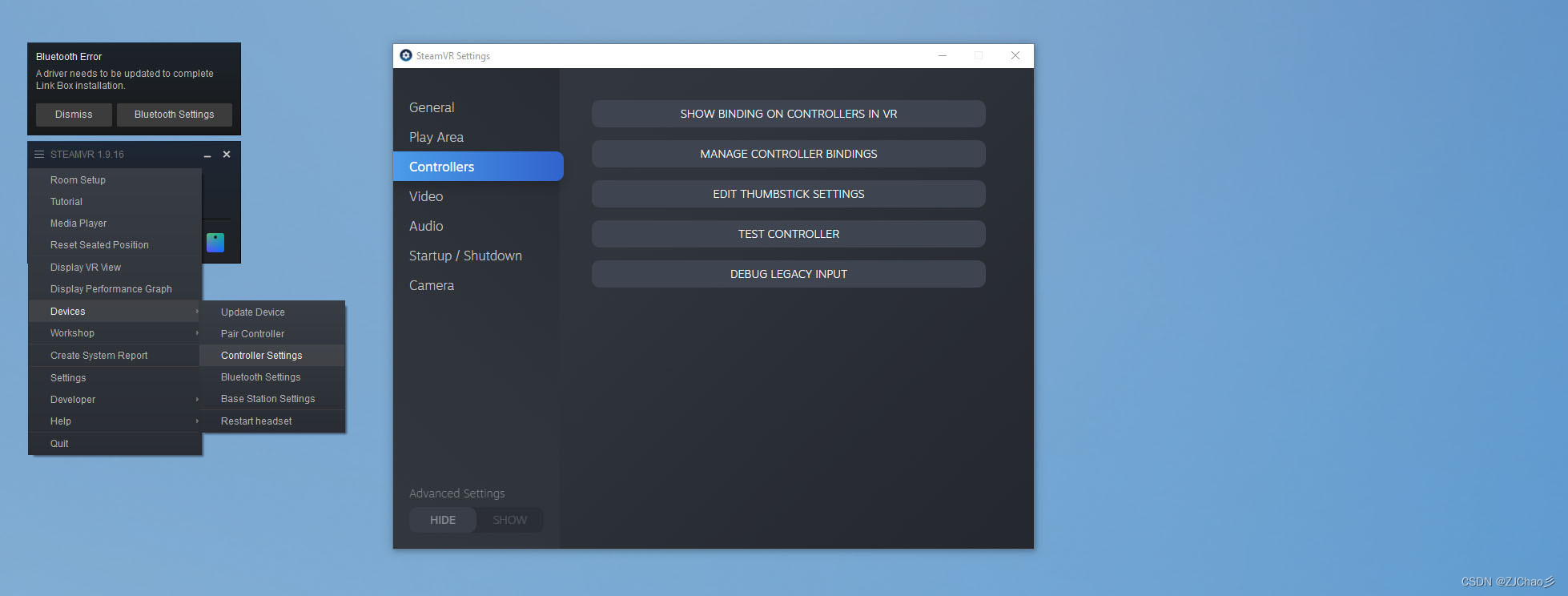Click the Test Controller button
Screen dimensions: 1568x596
pyautogui.click(x=788, y=234)
